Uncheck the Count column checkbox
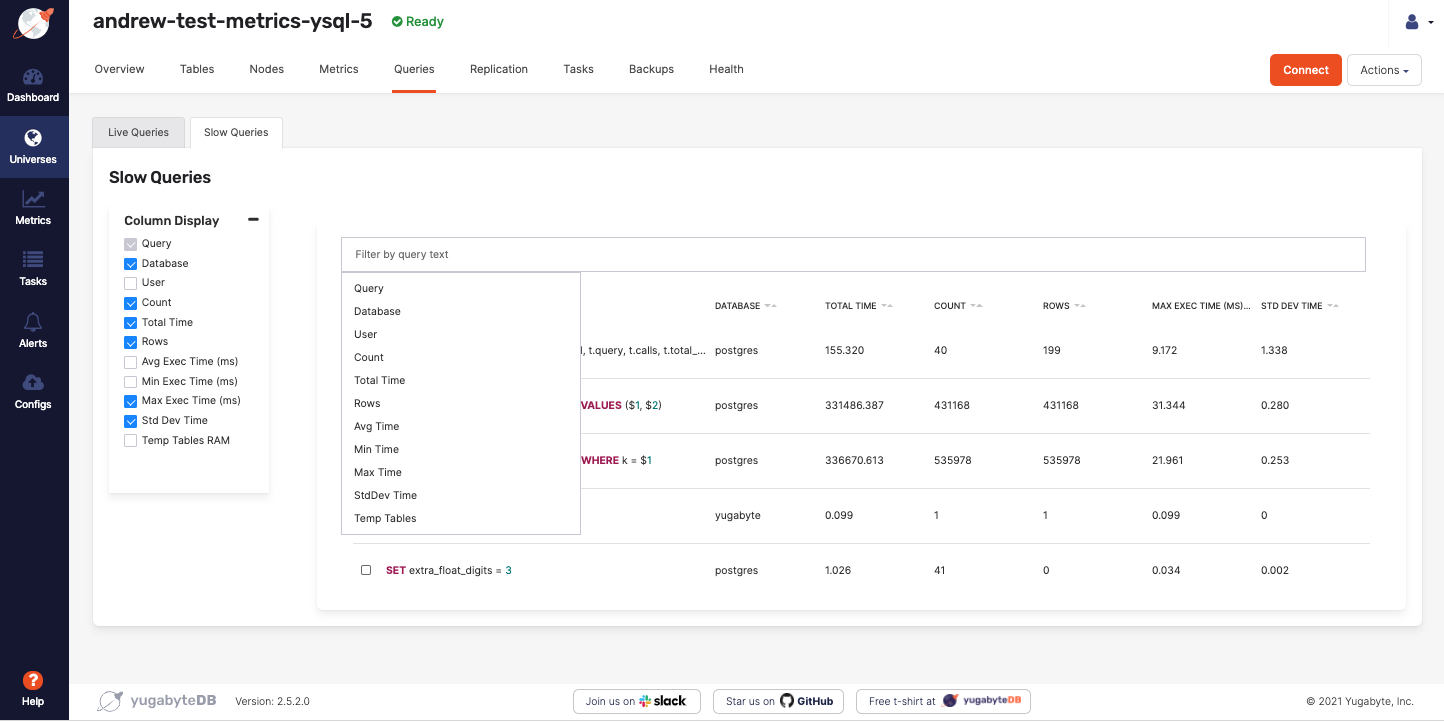 coord(130,303)
